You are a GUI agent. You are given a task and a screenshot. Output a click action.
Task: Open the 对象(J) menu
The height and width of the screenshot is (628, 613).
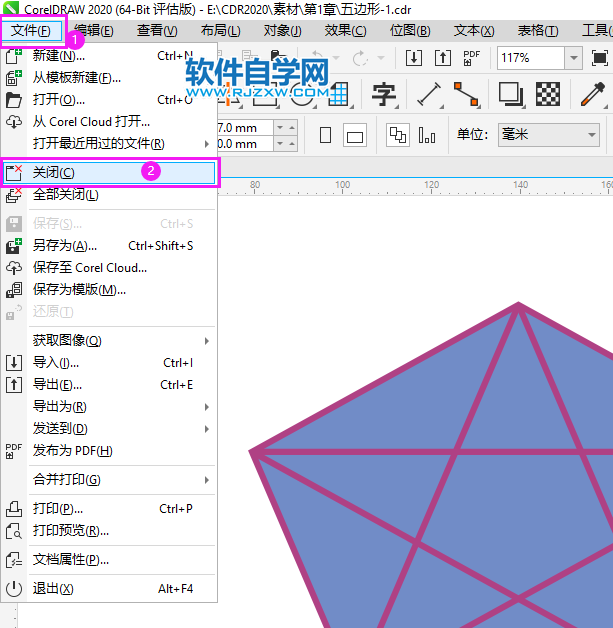click(283, 30)
